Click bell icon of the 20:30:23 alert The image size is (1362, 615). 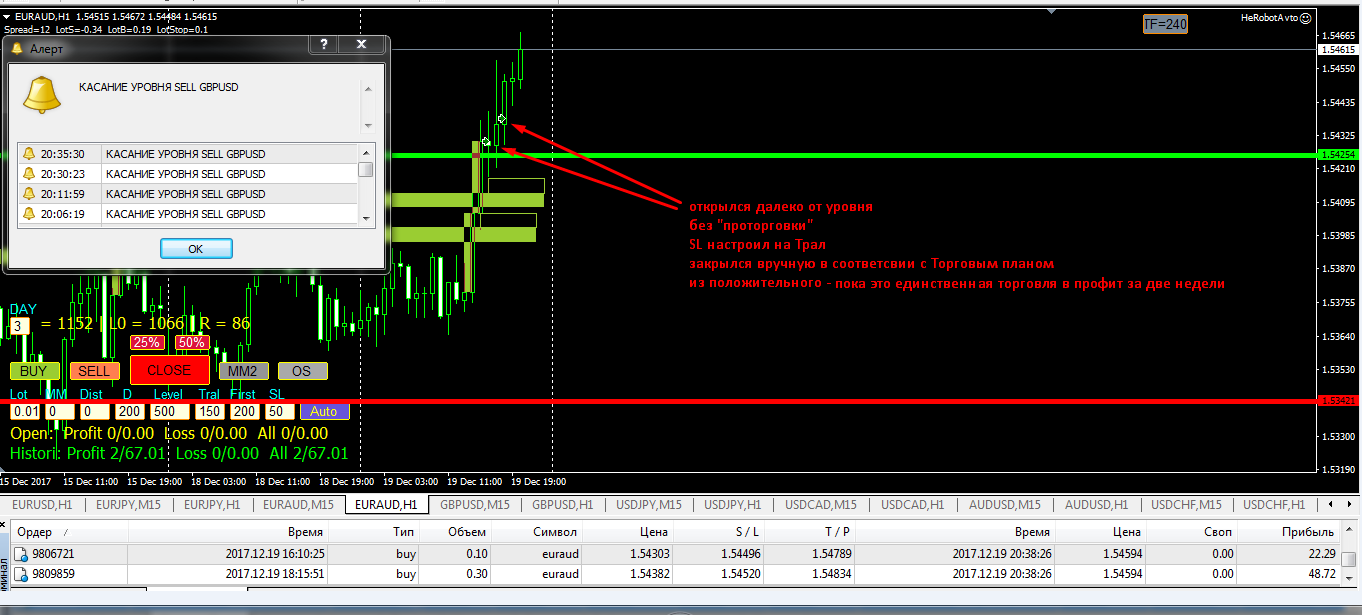[x=30, y=174]
